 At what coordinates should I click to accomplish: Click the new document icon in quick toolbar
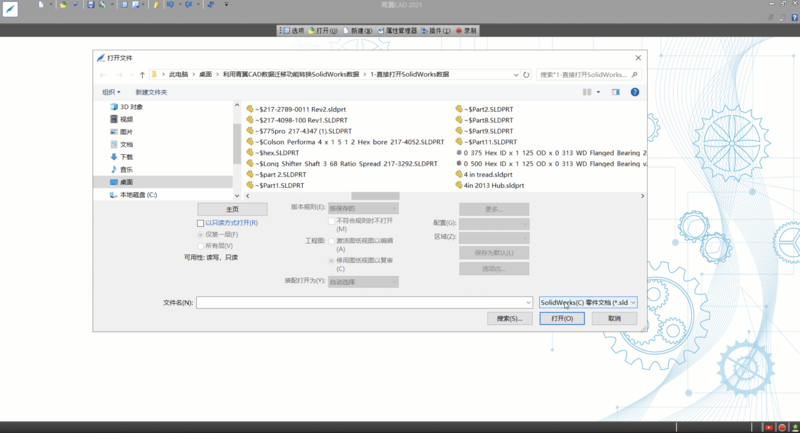(41, 5)
